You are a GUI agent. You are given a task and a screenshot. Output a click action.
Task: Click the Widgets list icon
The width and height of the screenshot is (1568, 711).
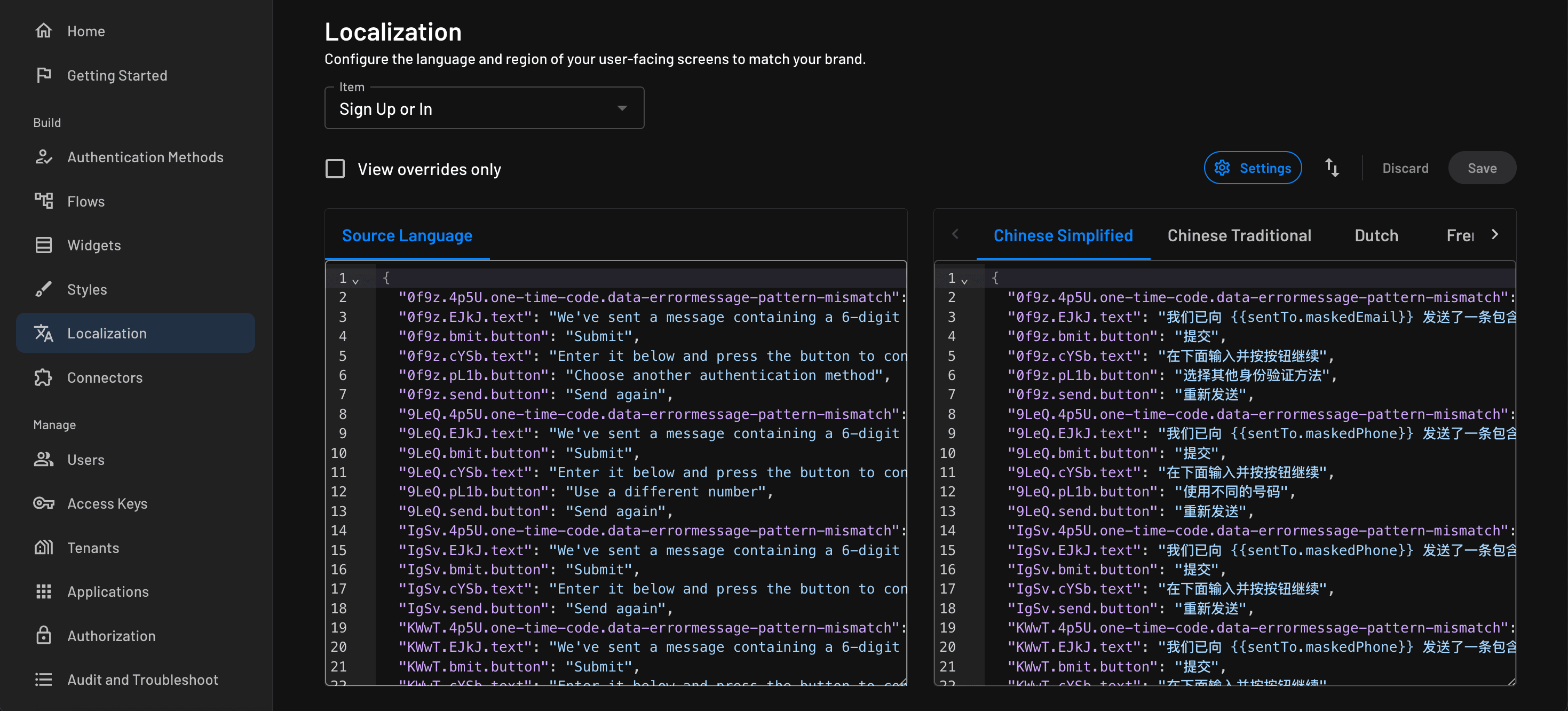[x=43, y=244]
